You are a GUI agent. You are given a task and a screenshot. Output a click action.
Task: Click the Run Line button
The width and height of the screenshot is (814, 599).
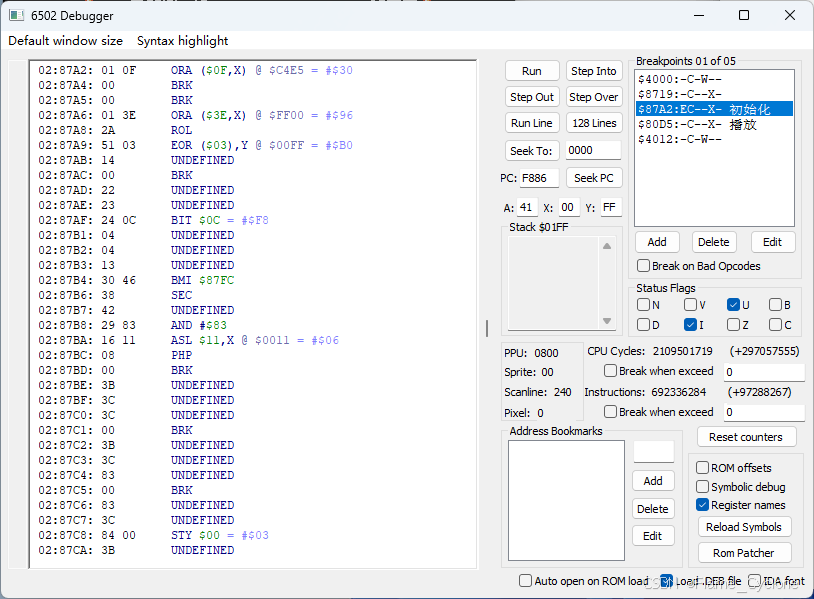tap(532, 123)
